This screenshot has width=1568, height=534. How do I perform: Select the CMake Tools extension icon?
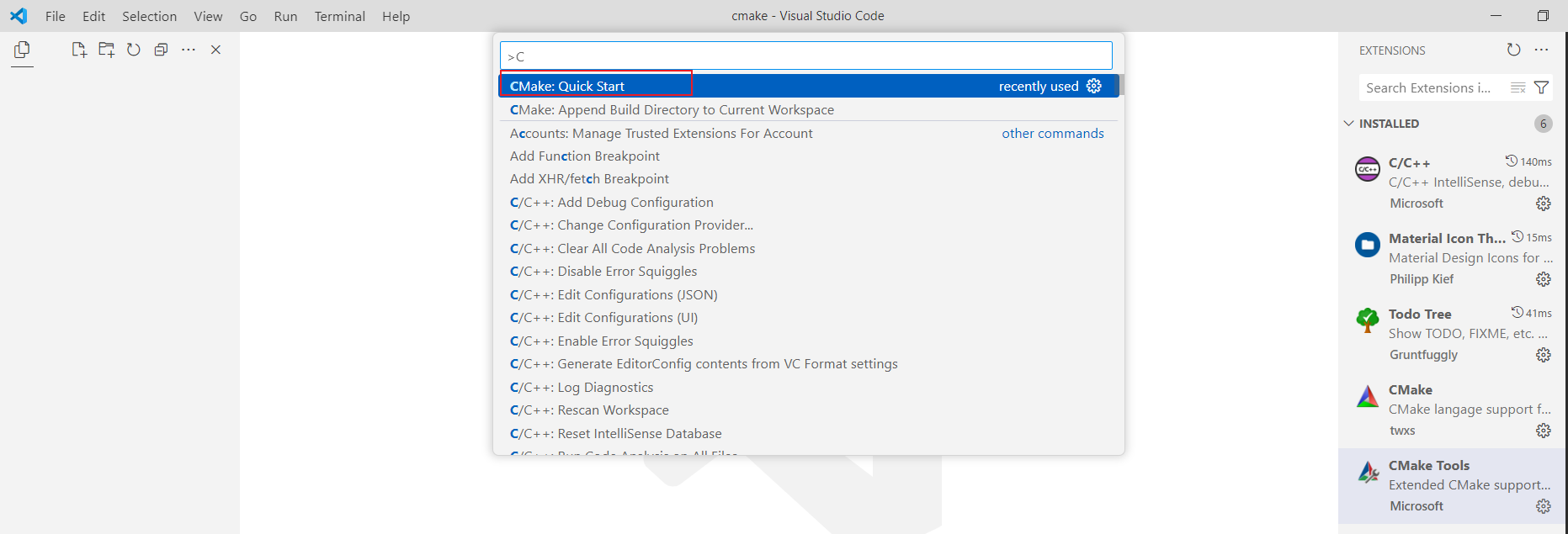tap(1368, 472)
